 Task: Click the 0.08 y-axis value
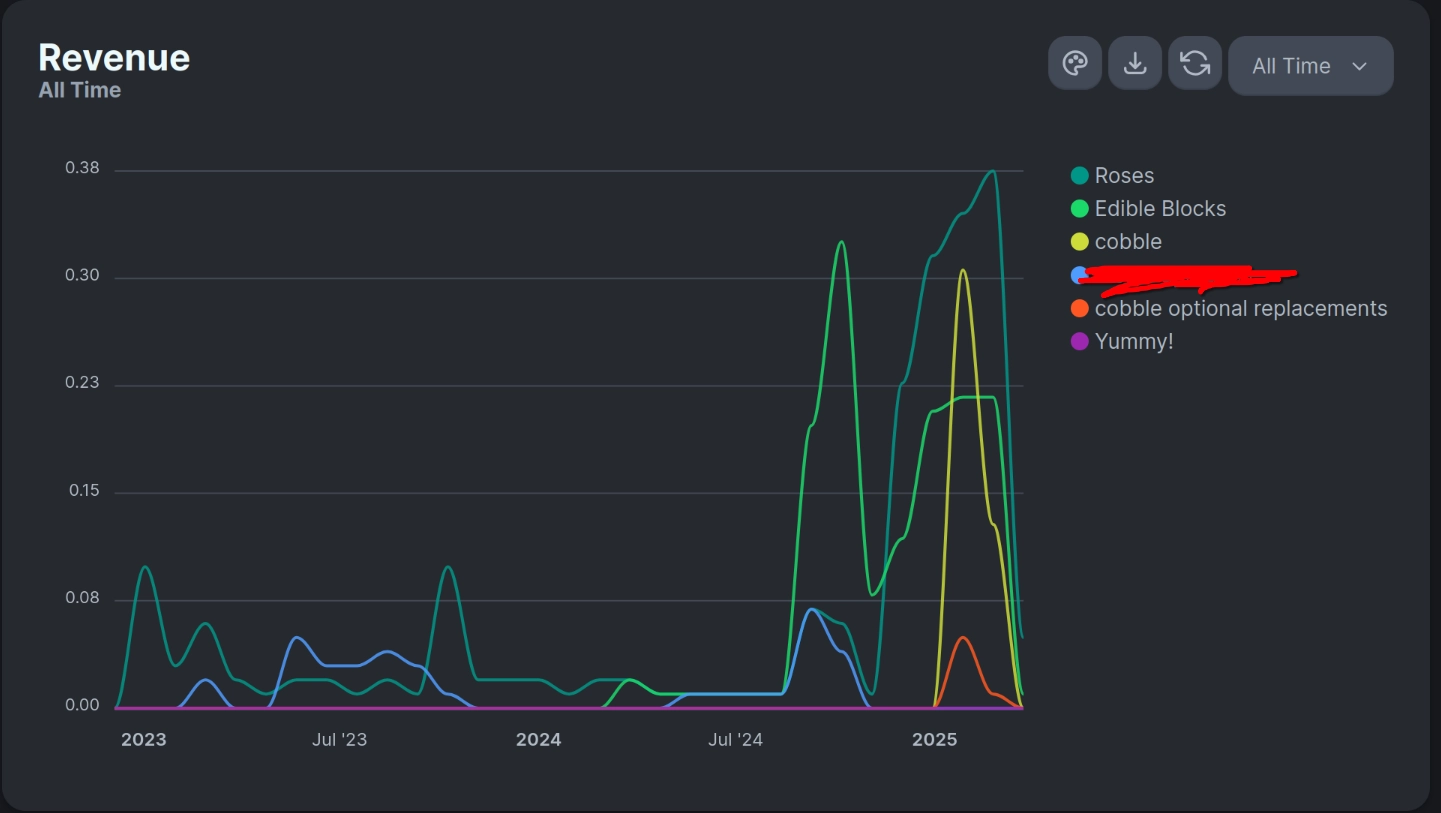pos(82,598)
